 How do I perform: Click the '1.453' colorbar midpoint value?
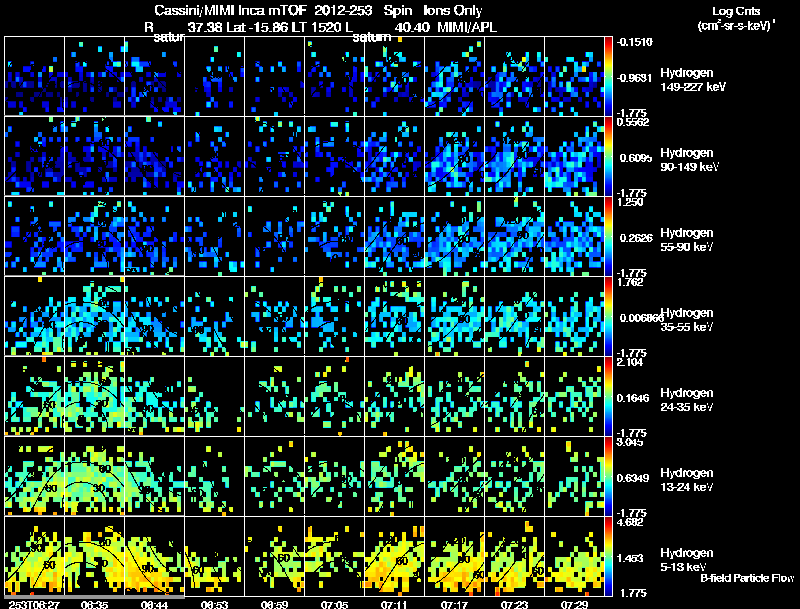(x=631, y=559)
